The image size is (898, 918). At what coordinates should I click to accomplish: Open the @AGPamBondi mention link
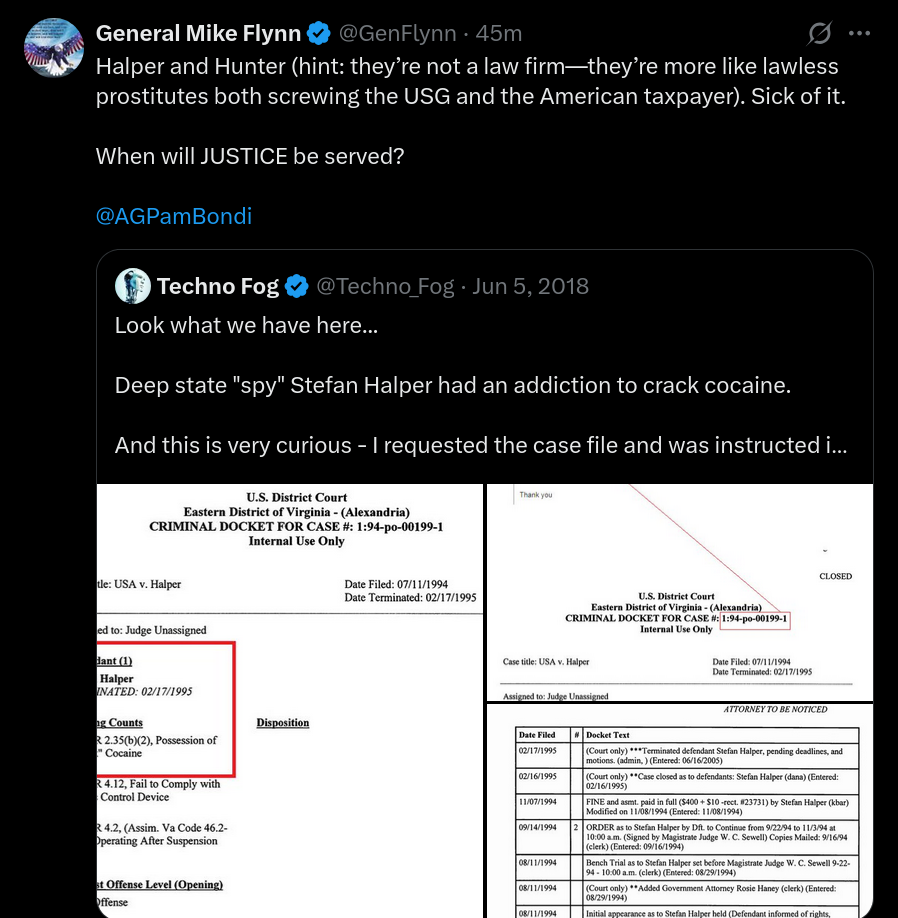(174, 216)
